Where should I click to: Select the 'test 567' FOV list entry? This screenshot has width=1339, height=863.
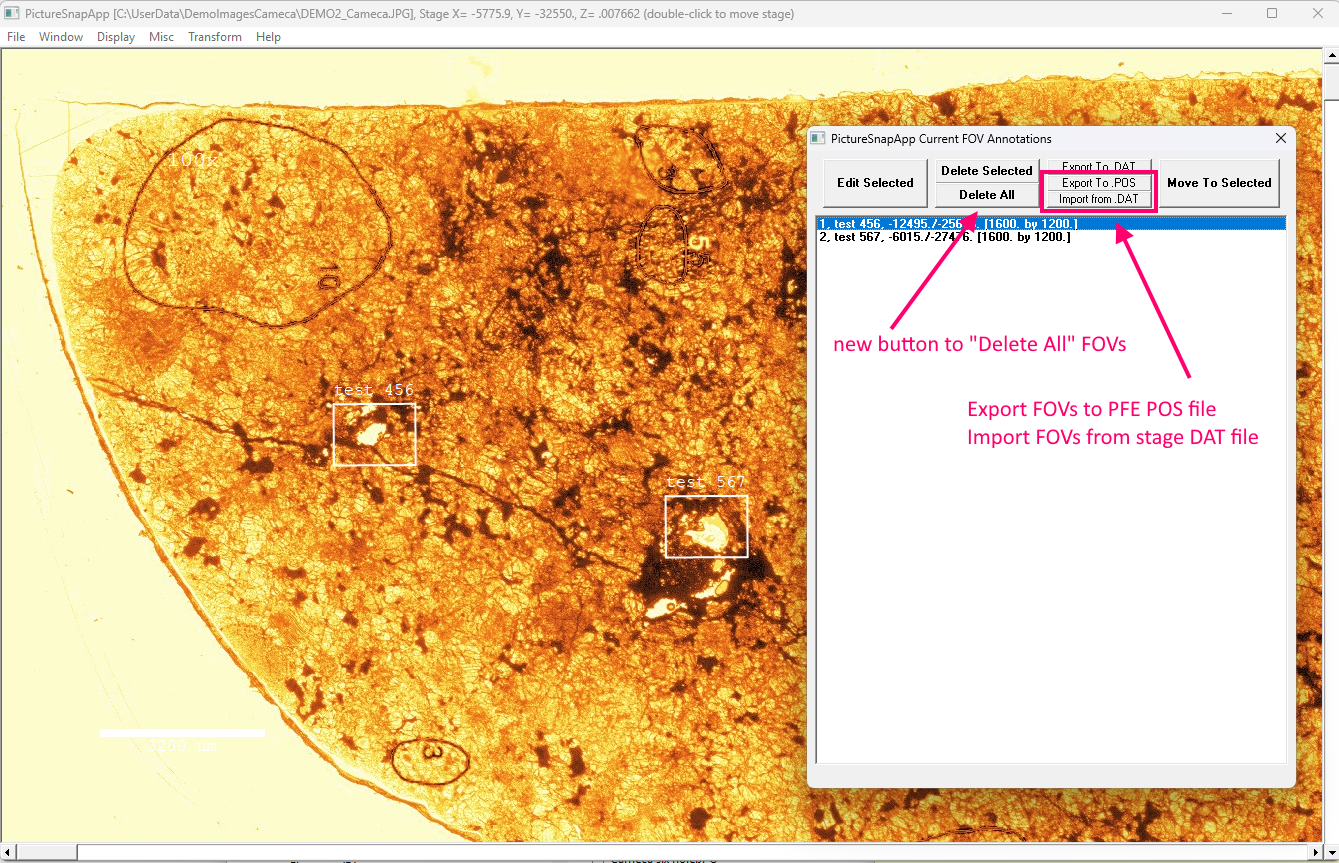(944, 237)
